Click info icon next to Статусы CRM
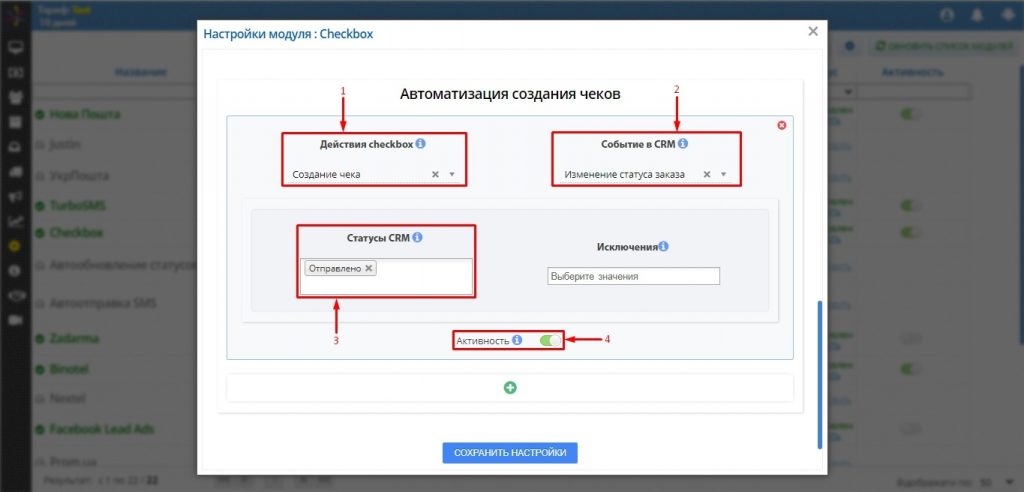Viewport: 1024px width, 492px height. [x=417, y=238]
